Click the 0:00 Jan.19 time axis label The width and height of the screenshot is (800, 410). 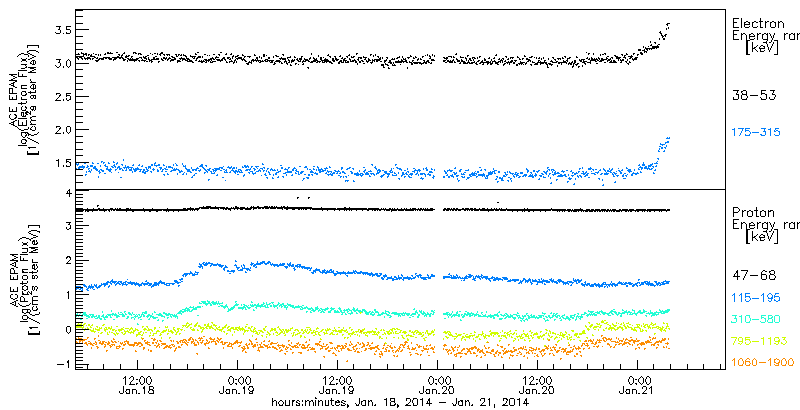click(237, 386)
